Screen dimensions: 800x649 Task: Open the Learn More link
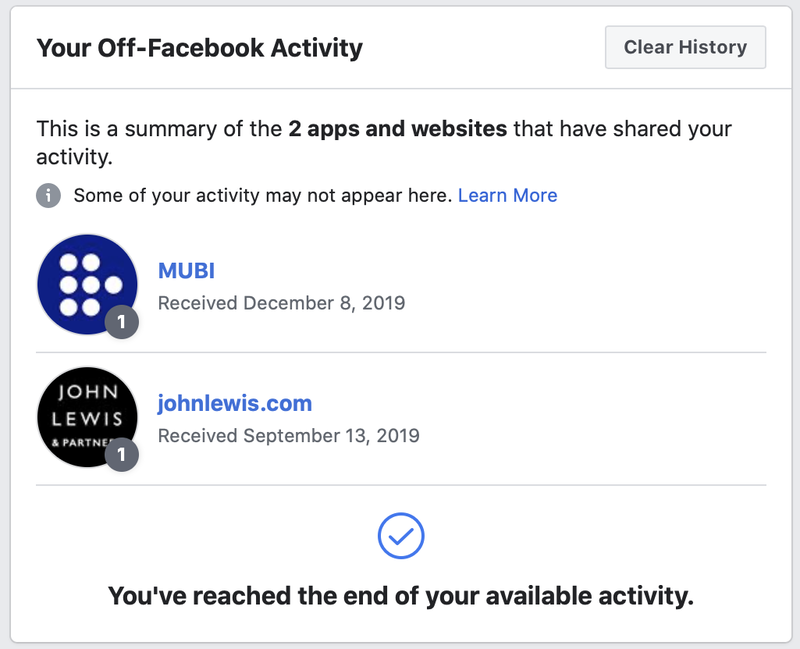coord(507,195)
